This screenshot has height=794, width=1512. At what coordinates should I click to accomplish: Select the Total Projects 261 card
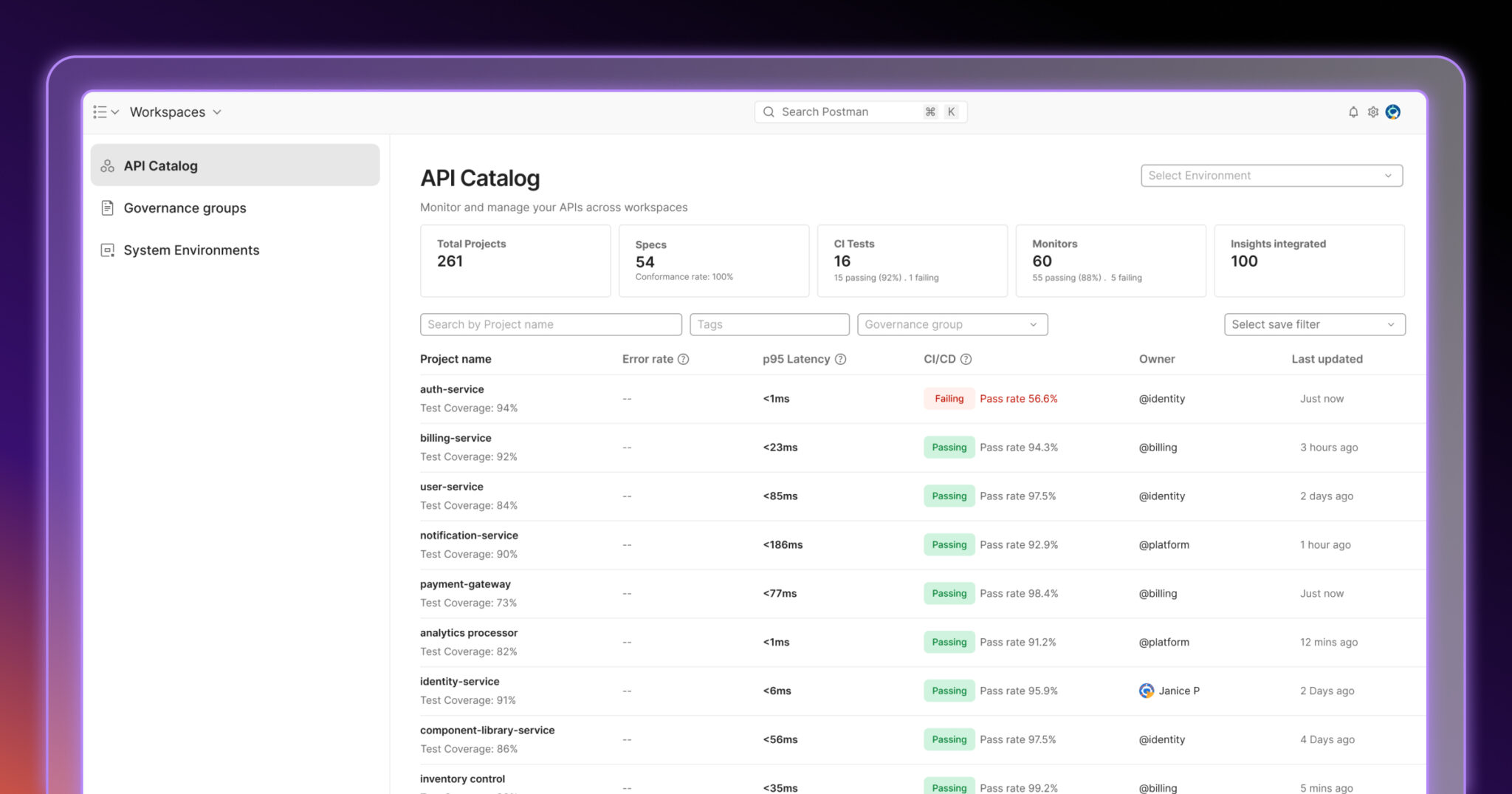pyautogui.click(x=515, y=261)
